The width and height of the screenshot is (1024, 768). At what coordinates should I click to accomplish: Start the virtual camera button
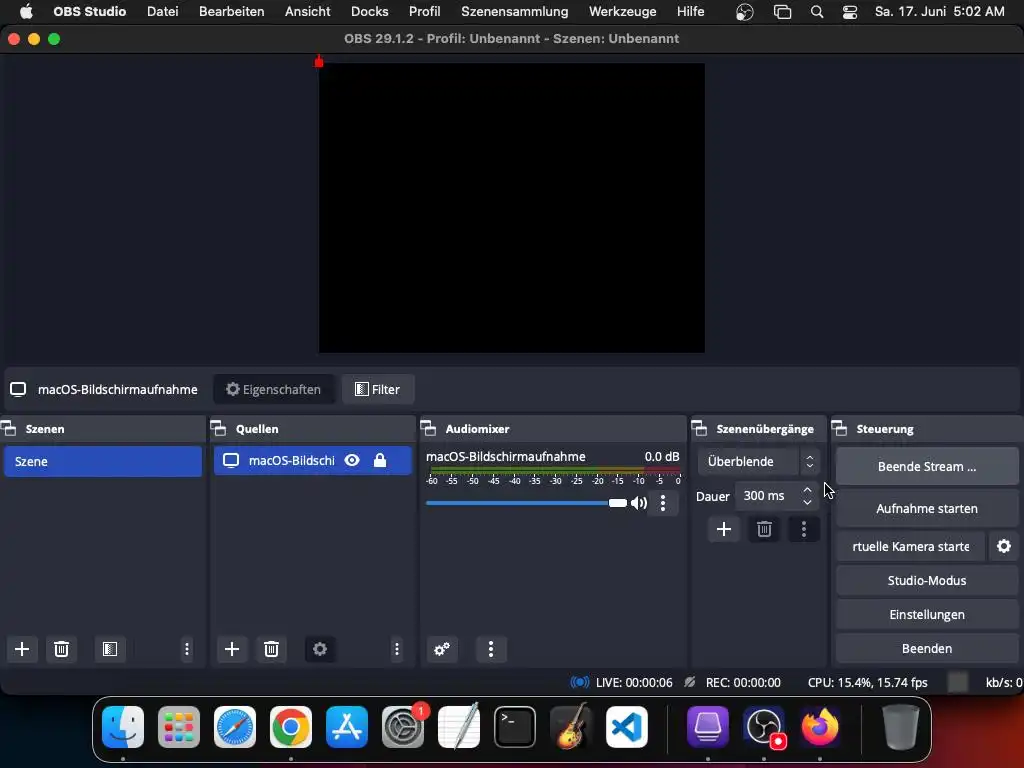coord(910,546)
